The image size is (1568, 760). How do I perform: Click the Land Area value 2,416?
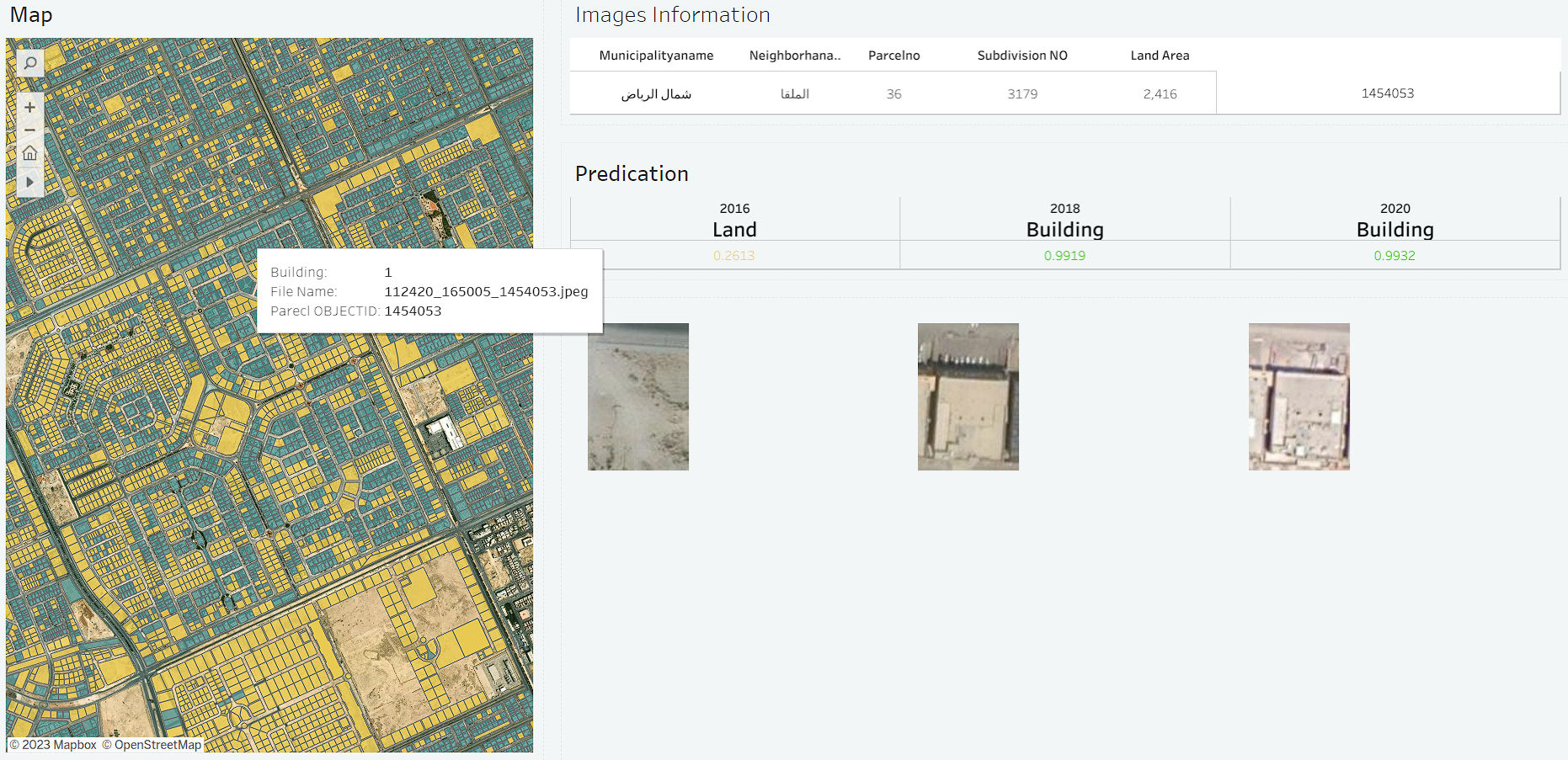coord(1160,94)
